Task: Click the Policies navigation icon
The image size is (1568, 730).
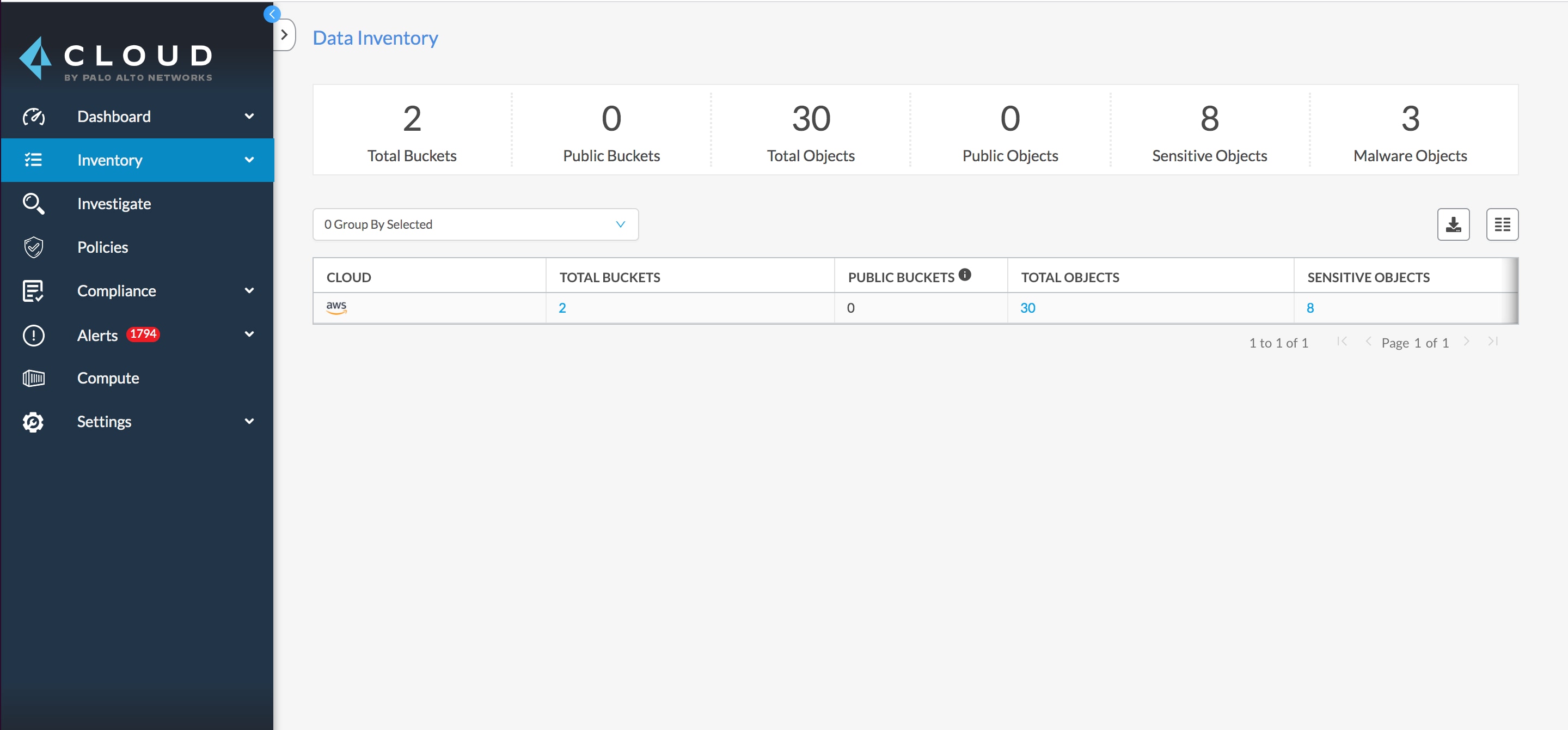Action: tap(33, 247)
